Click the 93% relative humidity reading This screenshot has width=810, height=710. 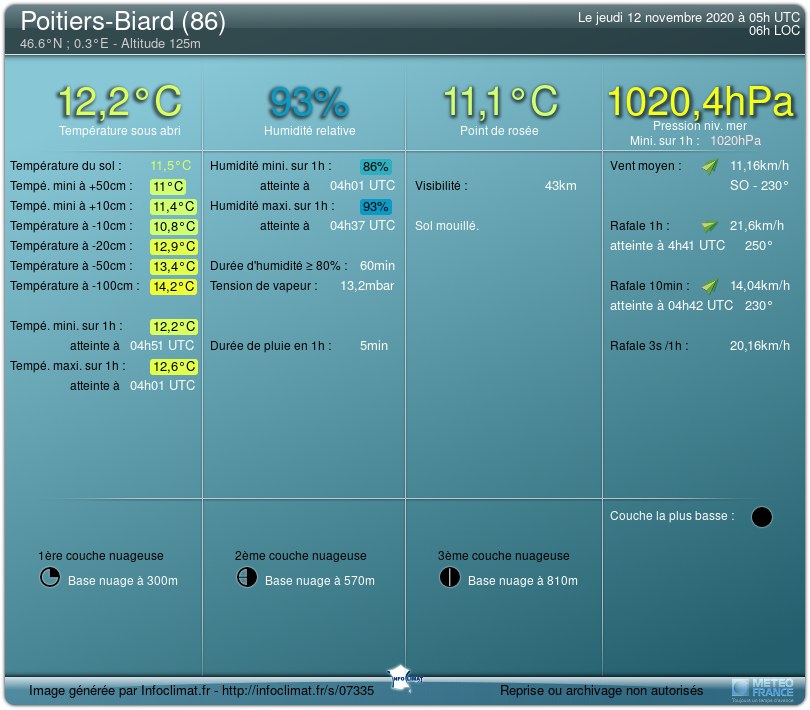309,102
